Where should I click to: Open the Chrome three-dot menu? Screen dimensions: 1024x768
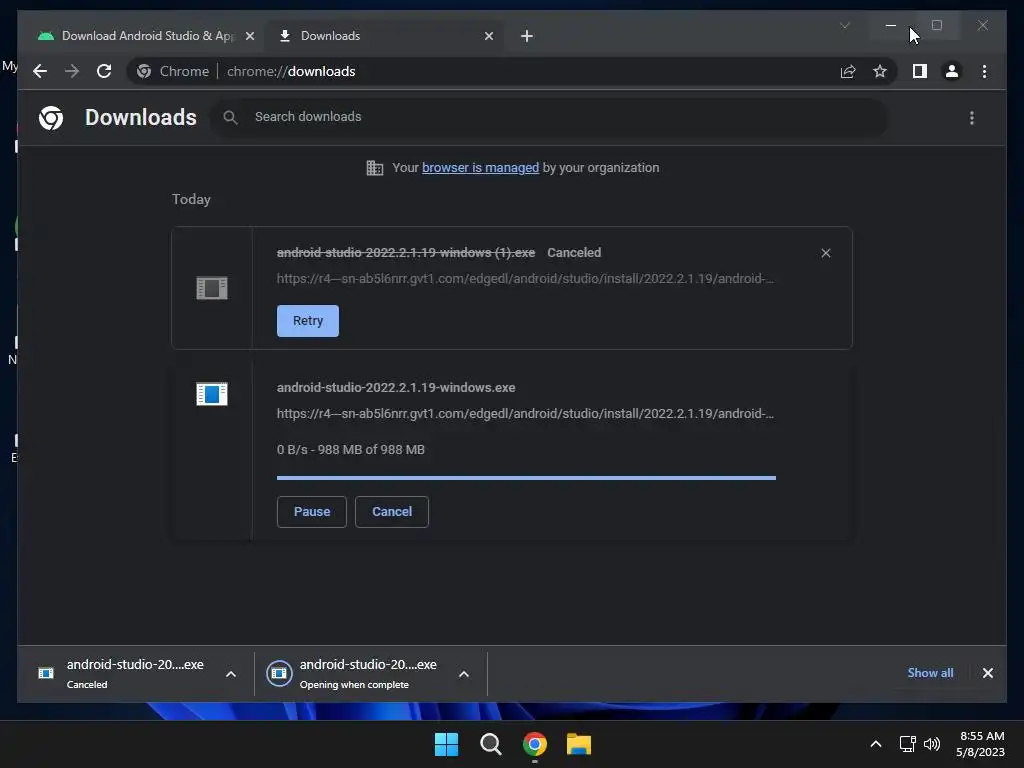point(984,71)
